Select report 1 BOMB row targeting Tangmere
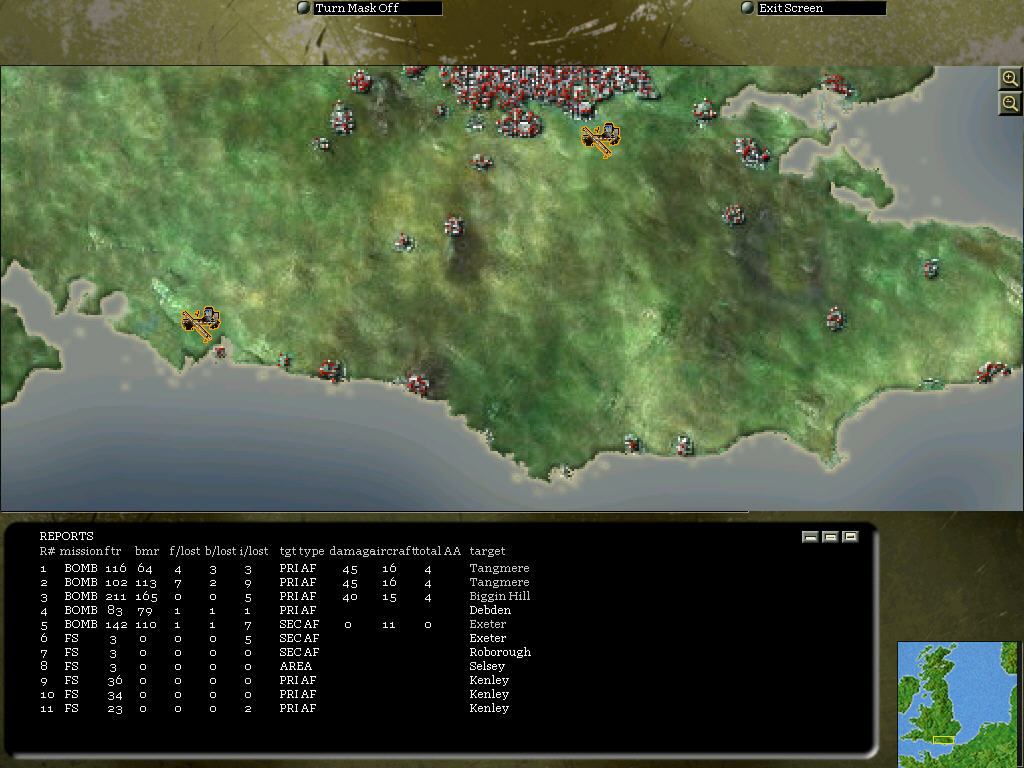This screenshot has height=768, width=1024. (x=285, y=568)
